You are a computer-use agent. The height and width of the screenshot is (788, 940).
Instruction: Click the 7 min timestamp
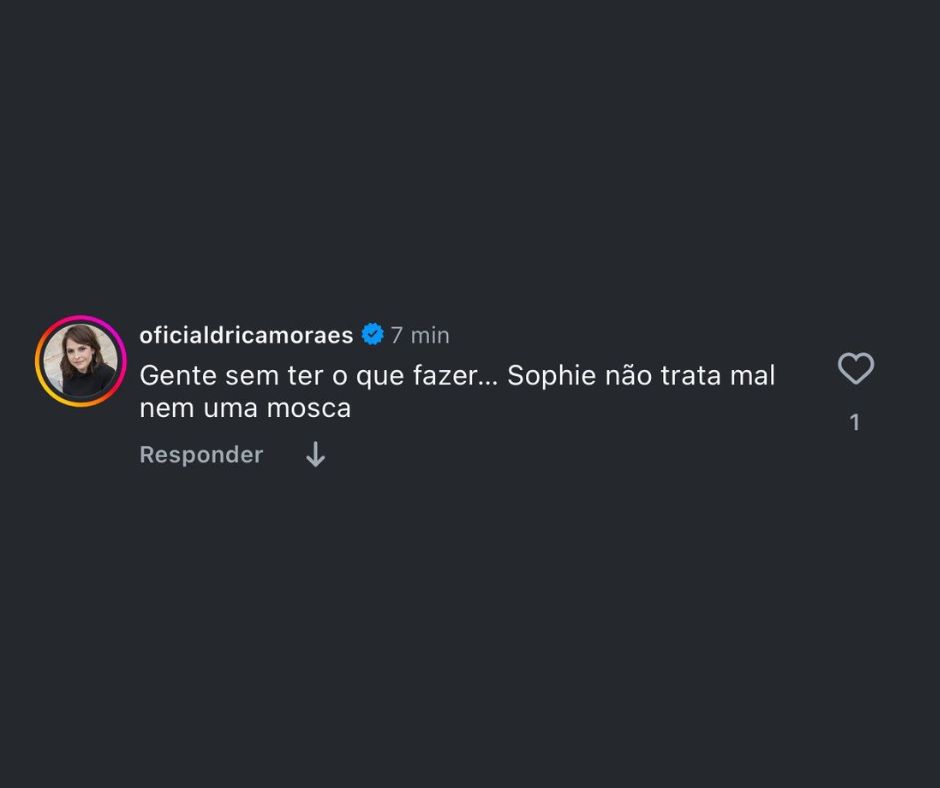tap(420, 335)
